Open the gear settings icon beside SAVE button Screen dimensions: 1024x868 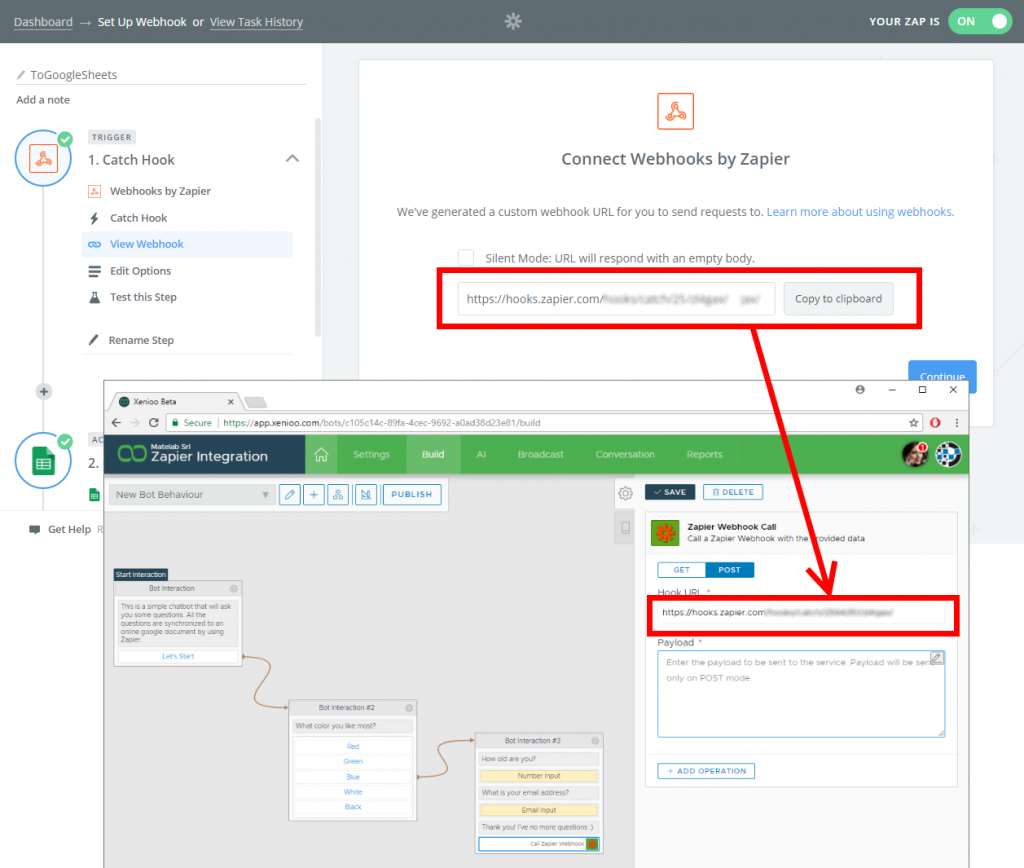point(626,493)
